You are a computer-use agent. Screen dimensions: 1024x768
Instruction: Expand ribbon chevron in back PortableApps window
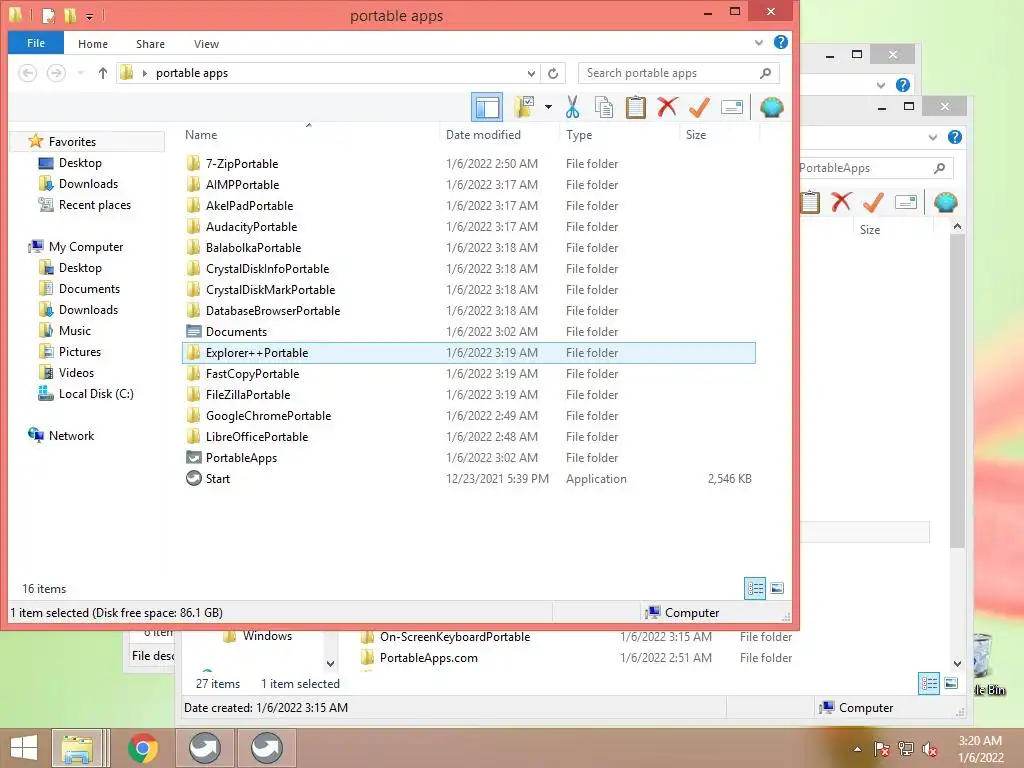[933, 137]
